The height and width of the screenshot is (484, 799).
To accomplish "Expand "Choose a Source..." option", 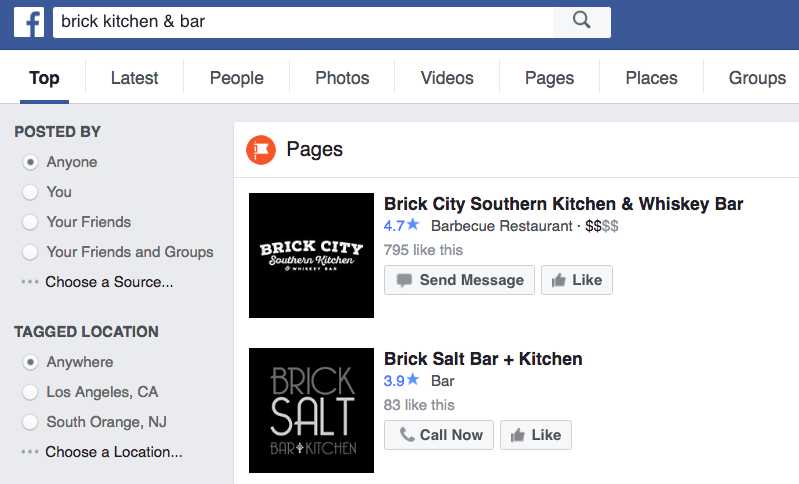I will click(109, 282).
